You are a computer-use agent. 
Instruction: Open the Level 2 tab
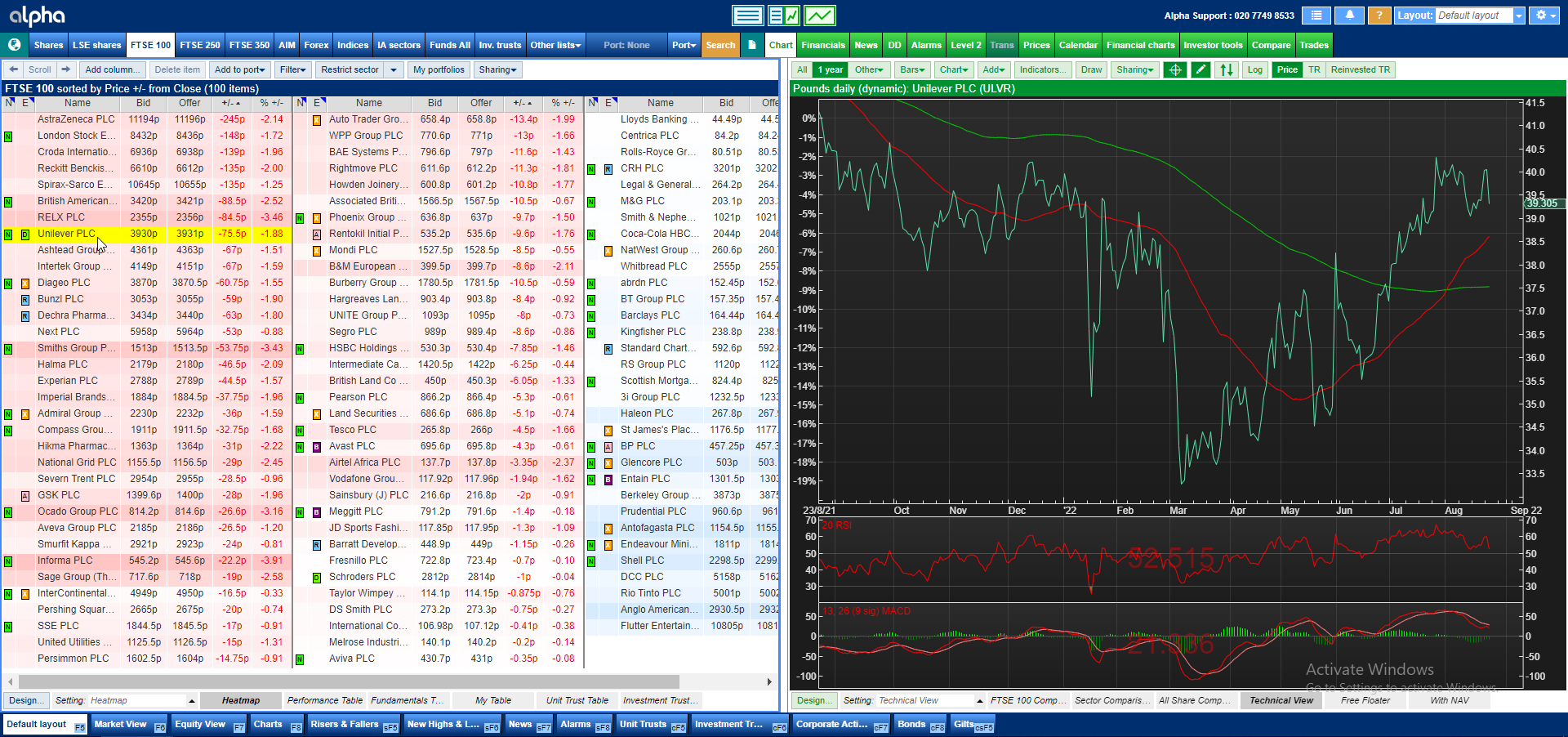(x=966, y=45)
